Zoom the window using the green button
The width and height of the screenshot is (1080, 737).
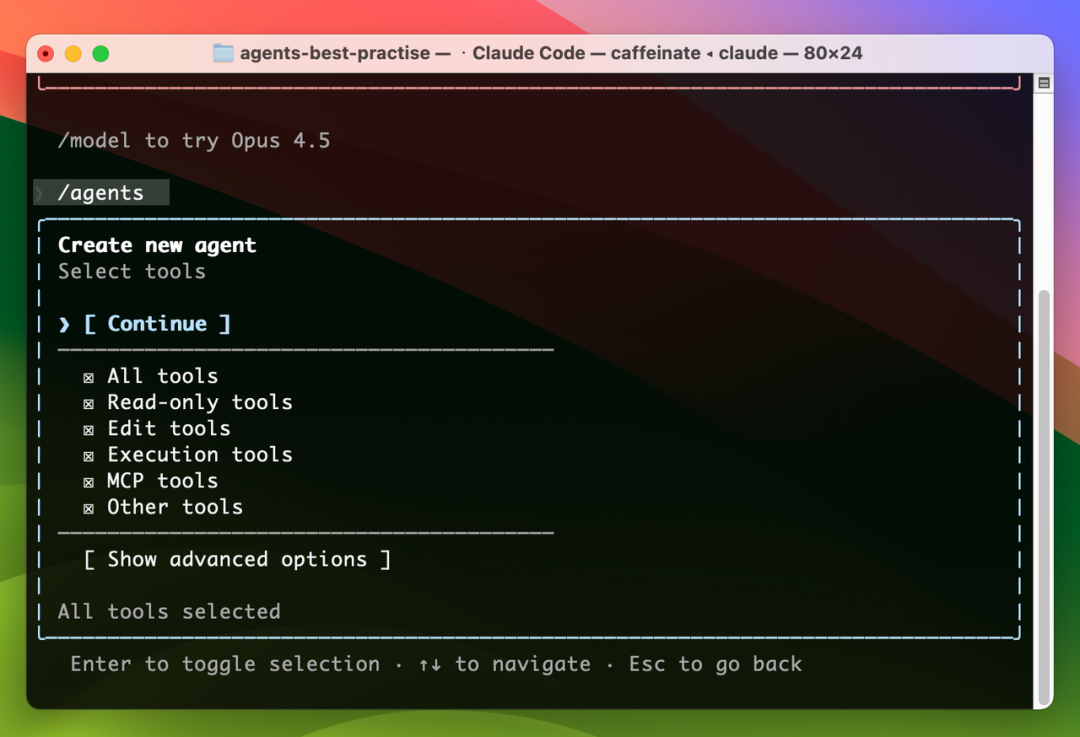click(100, 54)
